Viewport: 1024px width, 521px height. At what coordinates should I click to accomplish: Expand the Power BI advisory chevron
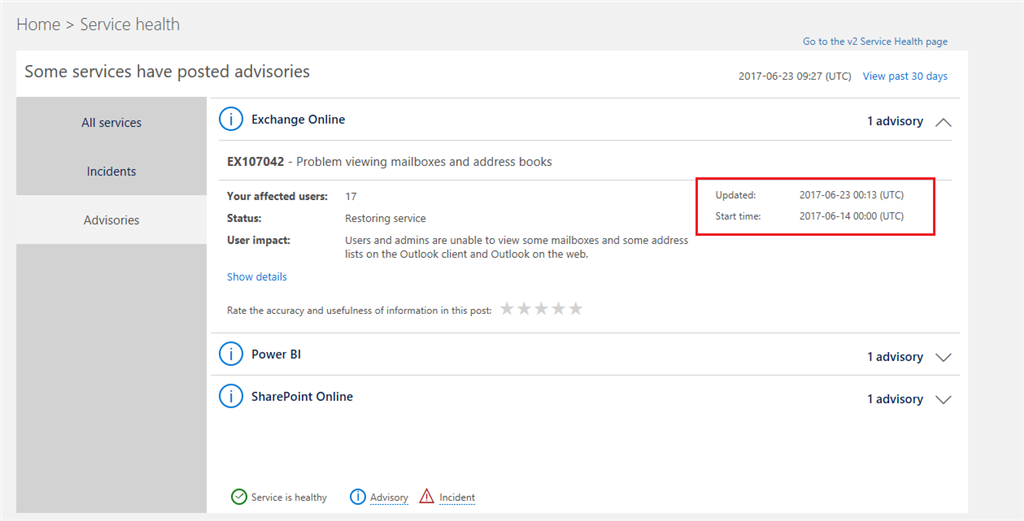[943, 357]
